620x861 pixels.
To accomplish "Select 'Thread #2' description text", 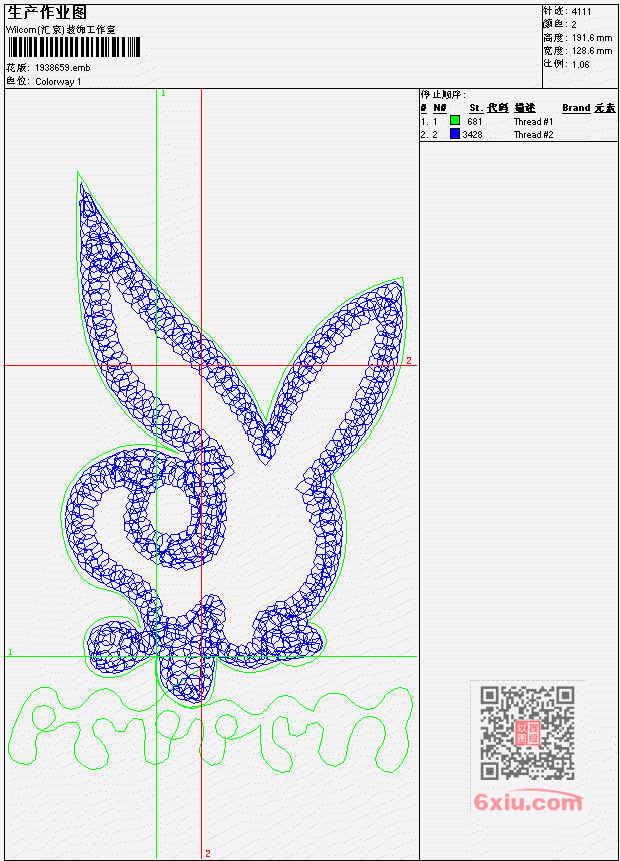I will coord(533,135).
